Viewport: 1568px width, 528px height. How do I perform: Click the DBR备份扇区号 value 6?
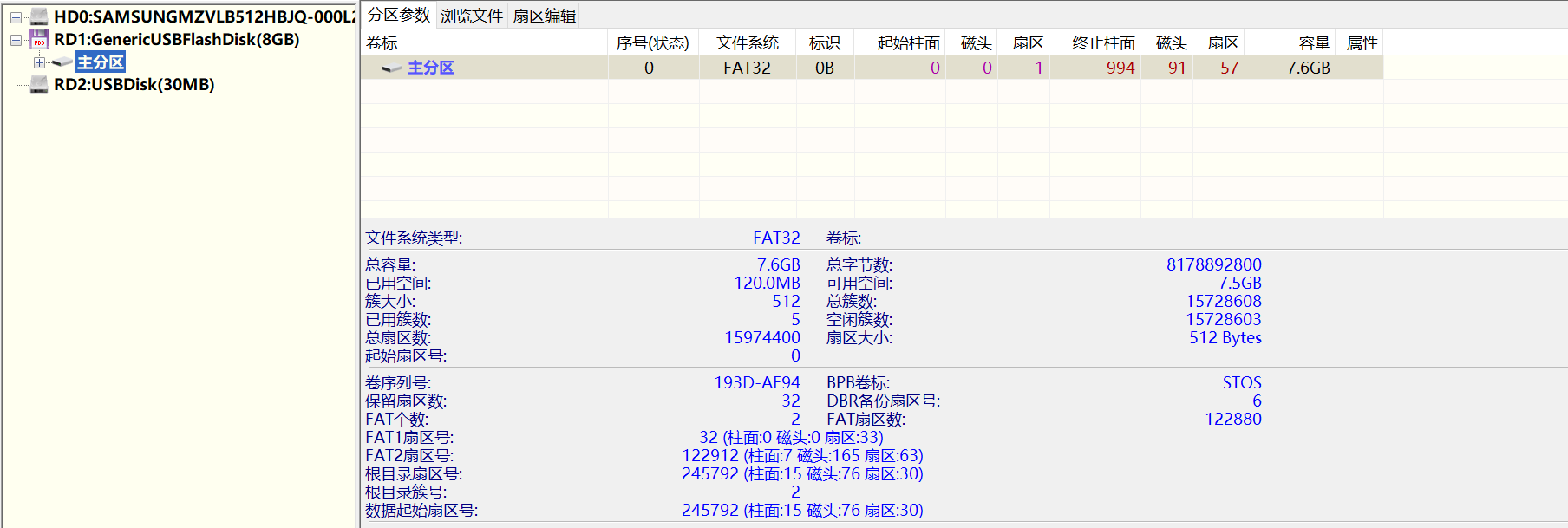(x=1257, y=401)
